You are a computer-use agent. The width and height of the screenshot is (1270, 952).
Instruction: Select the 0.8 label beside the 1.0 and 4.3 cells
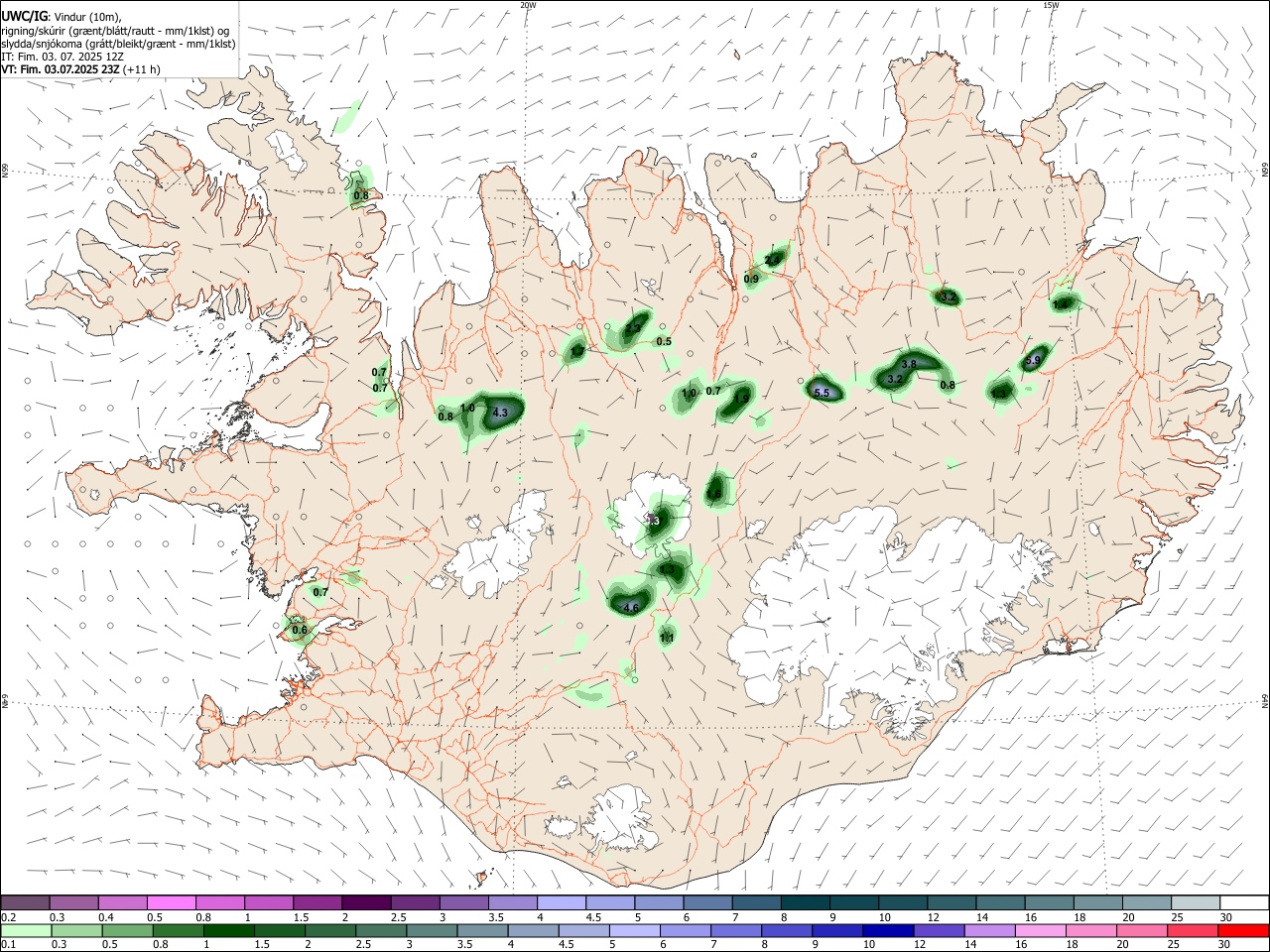[445, 417]
